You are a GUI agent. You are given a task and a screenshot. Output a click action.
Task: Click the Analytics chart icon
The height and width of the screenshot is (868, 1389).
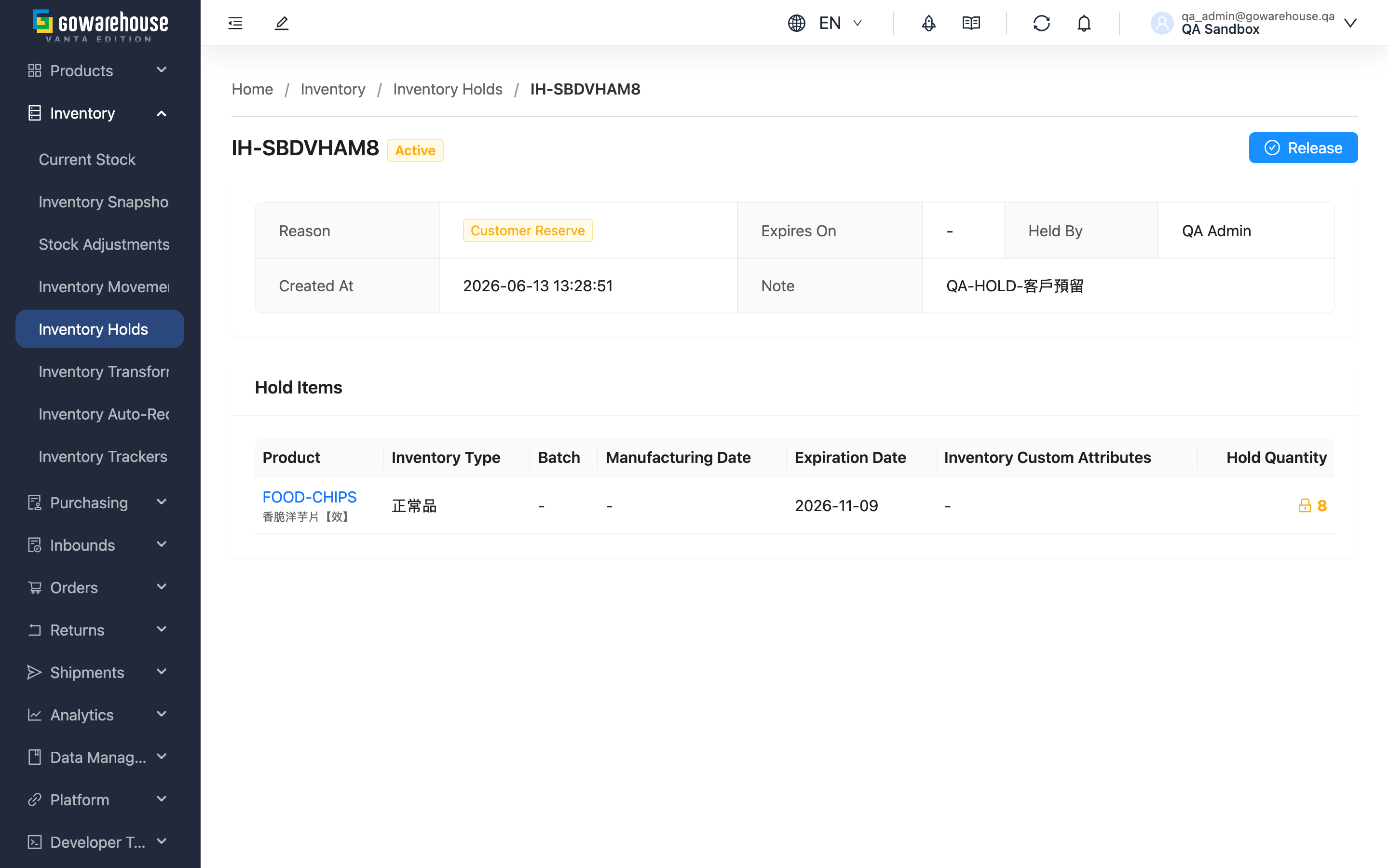pos(34,715)
